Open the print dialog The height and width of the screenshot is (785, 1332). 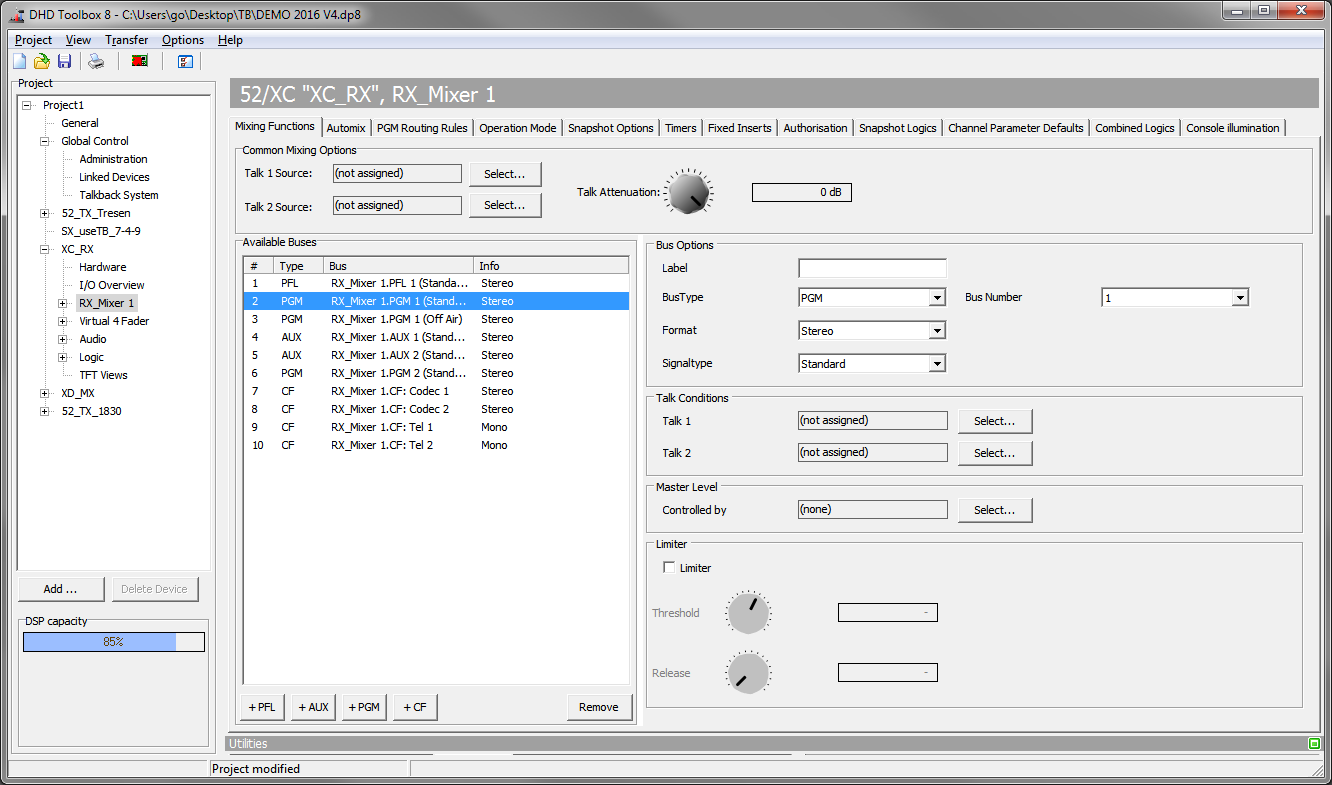coord(95,61)
